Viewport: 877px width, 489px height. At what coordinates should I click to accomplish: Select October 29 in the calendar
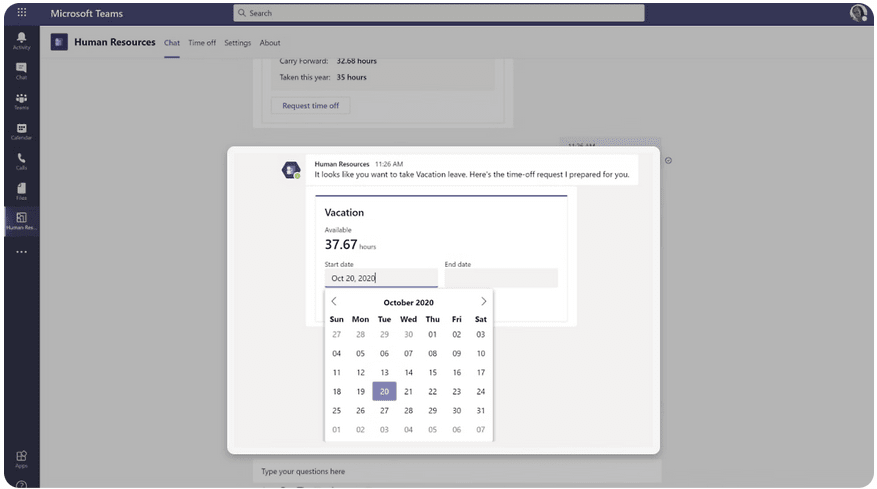click(432, 411)
